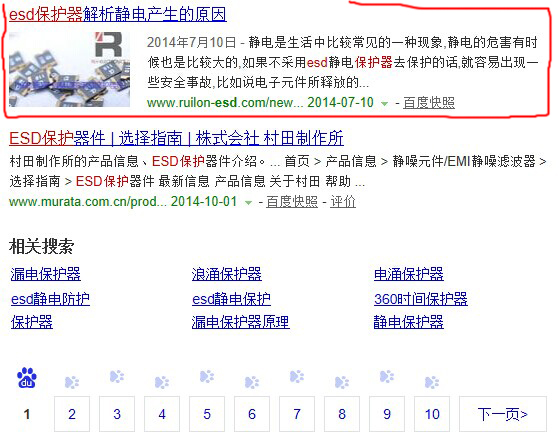Select related search 浪涌保护器
This screenshot has width=559, height=437.
[x=227, y=274]
